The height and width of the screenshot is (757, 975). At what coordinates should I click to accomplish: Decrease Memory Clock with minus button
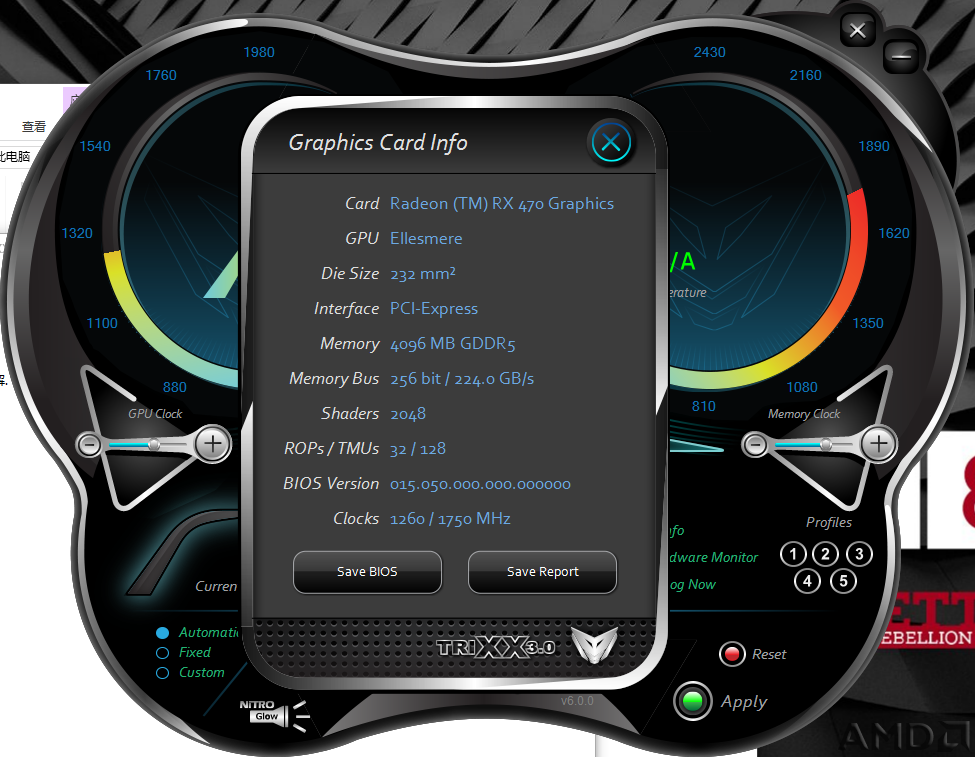[756, 445]
